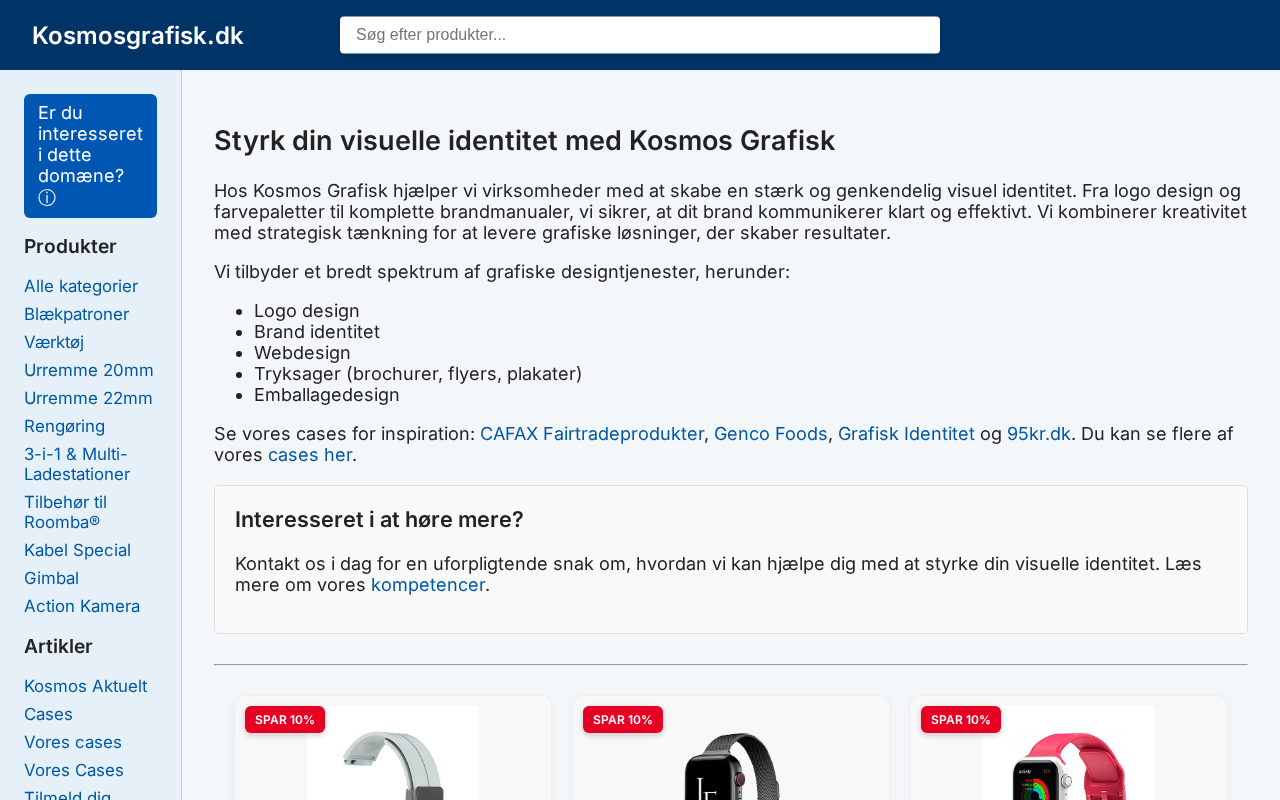This screenshot has height=800, width=1280.
Task: Click the Kosmosgrafisk.dk site logo
Action: (x=138, y=35)
